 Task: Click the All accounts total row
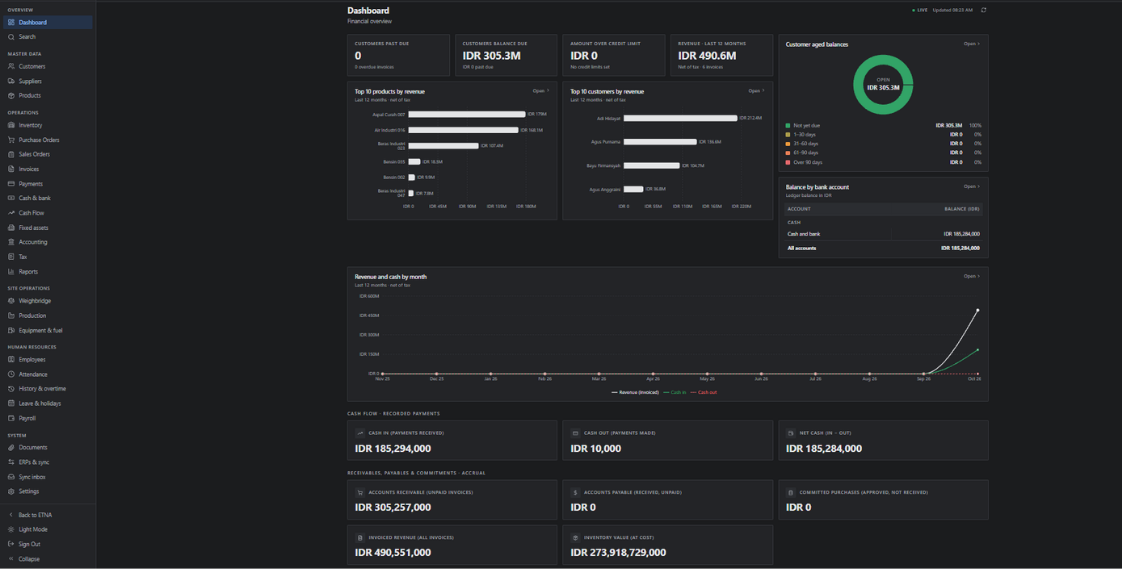(x=883, y=248)
